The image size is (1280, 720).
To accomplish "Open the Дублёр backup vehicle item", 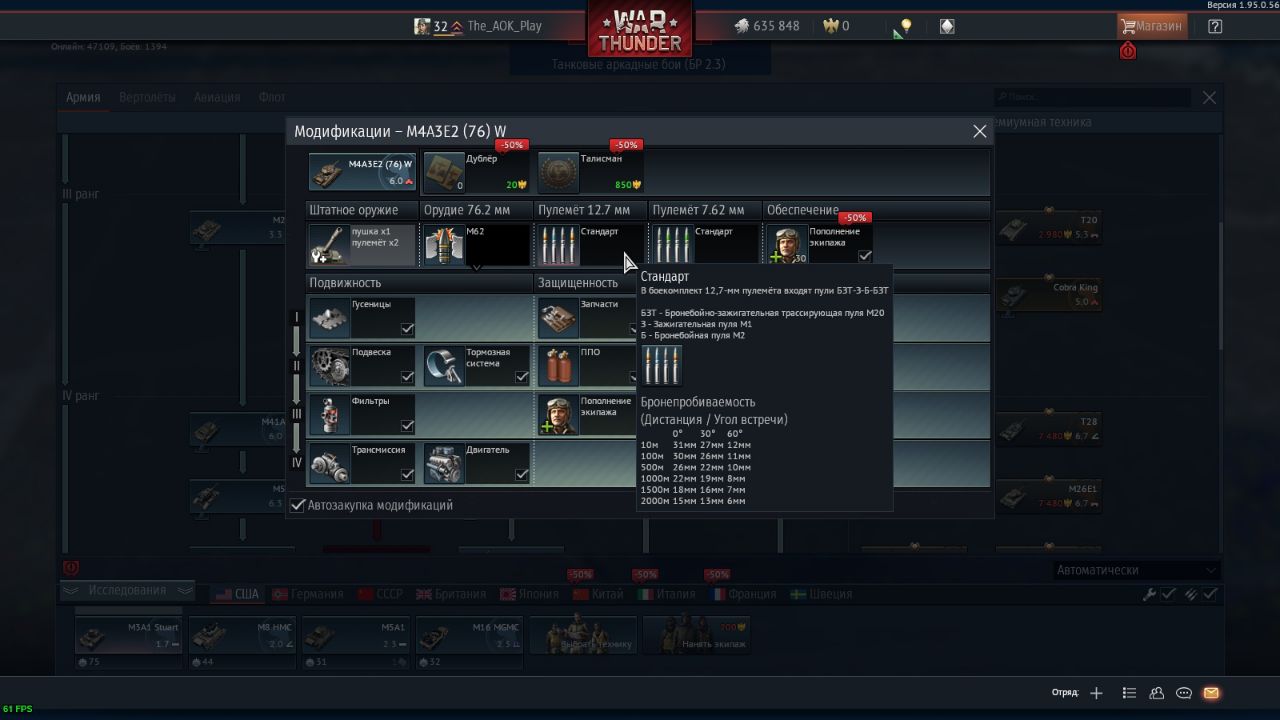I will click(476, 172).
